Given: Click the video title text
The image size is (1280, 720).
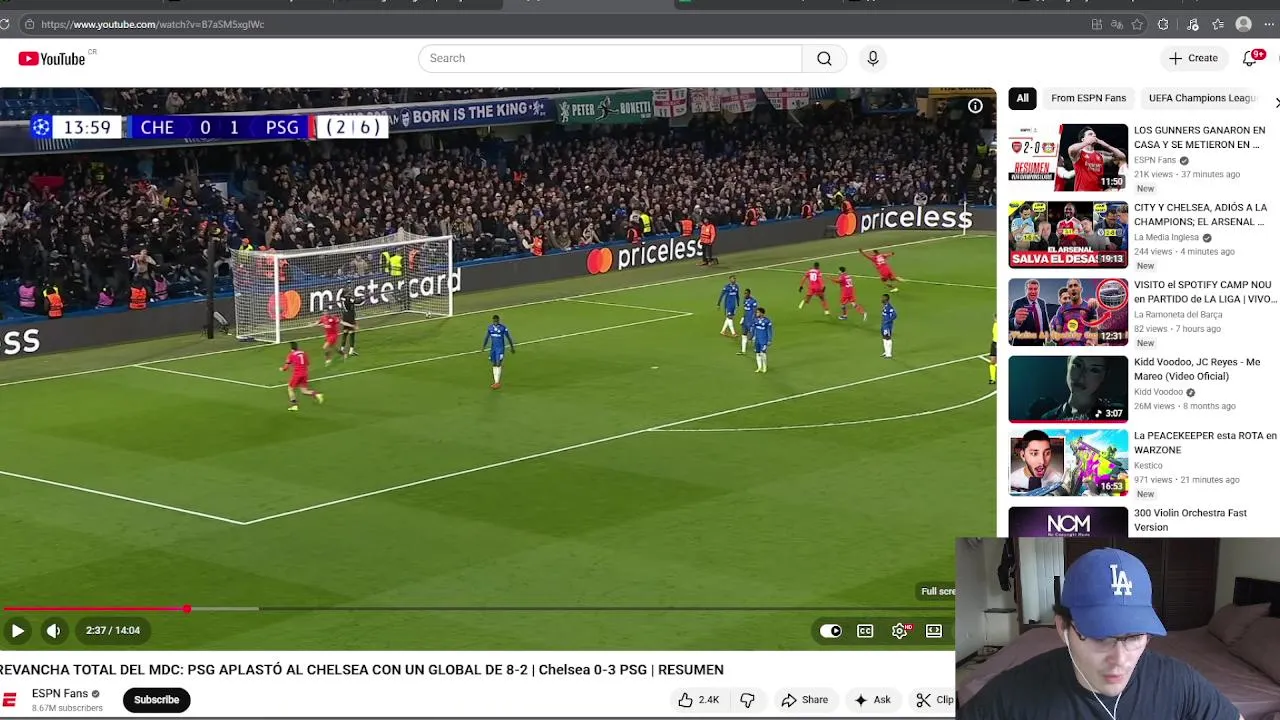Looking at the screenshot, I should (x=362, y=670).
